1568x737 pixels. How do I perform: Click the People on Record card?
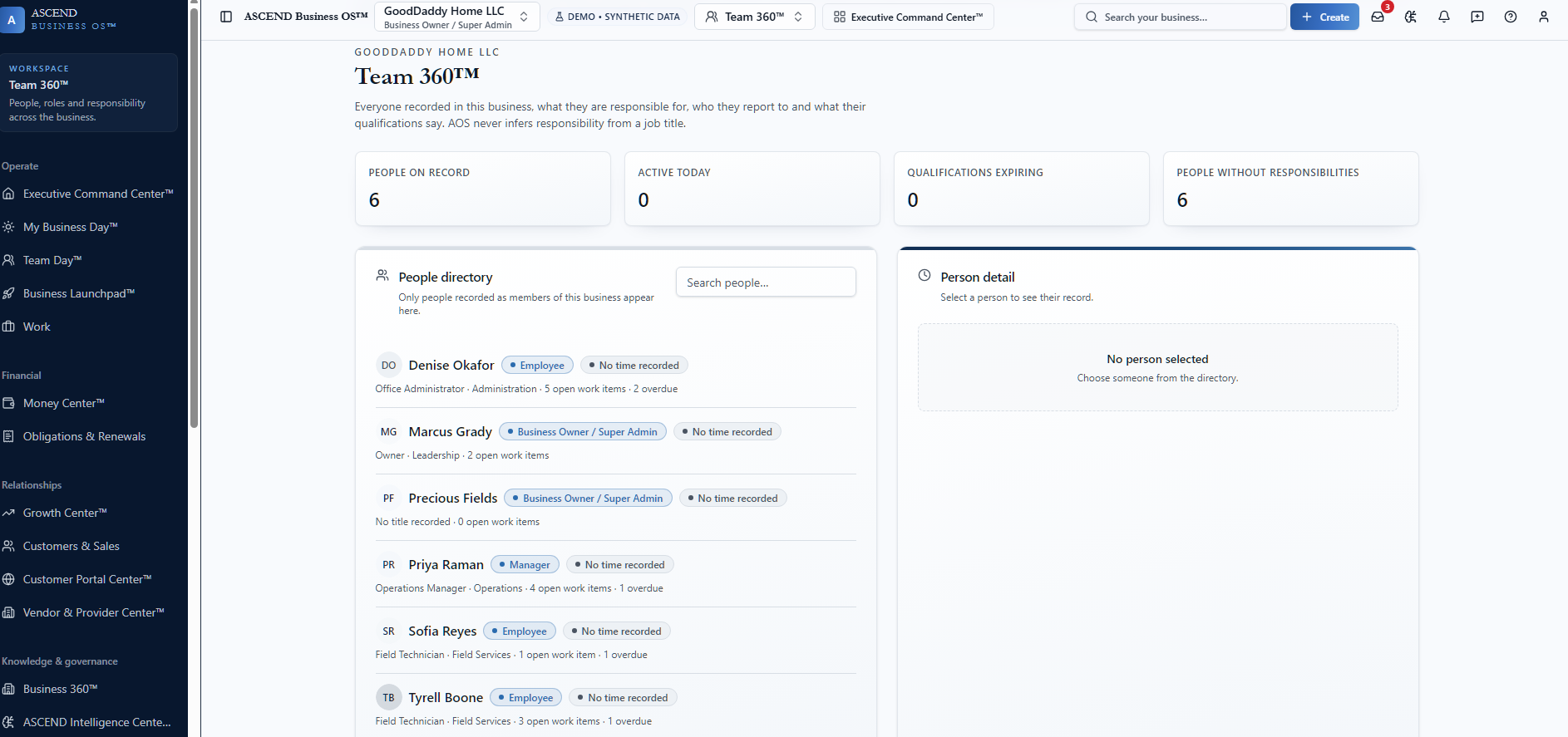click(x=483, y=189)
